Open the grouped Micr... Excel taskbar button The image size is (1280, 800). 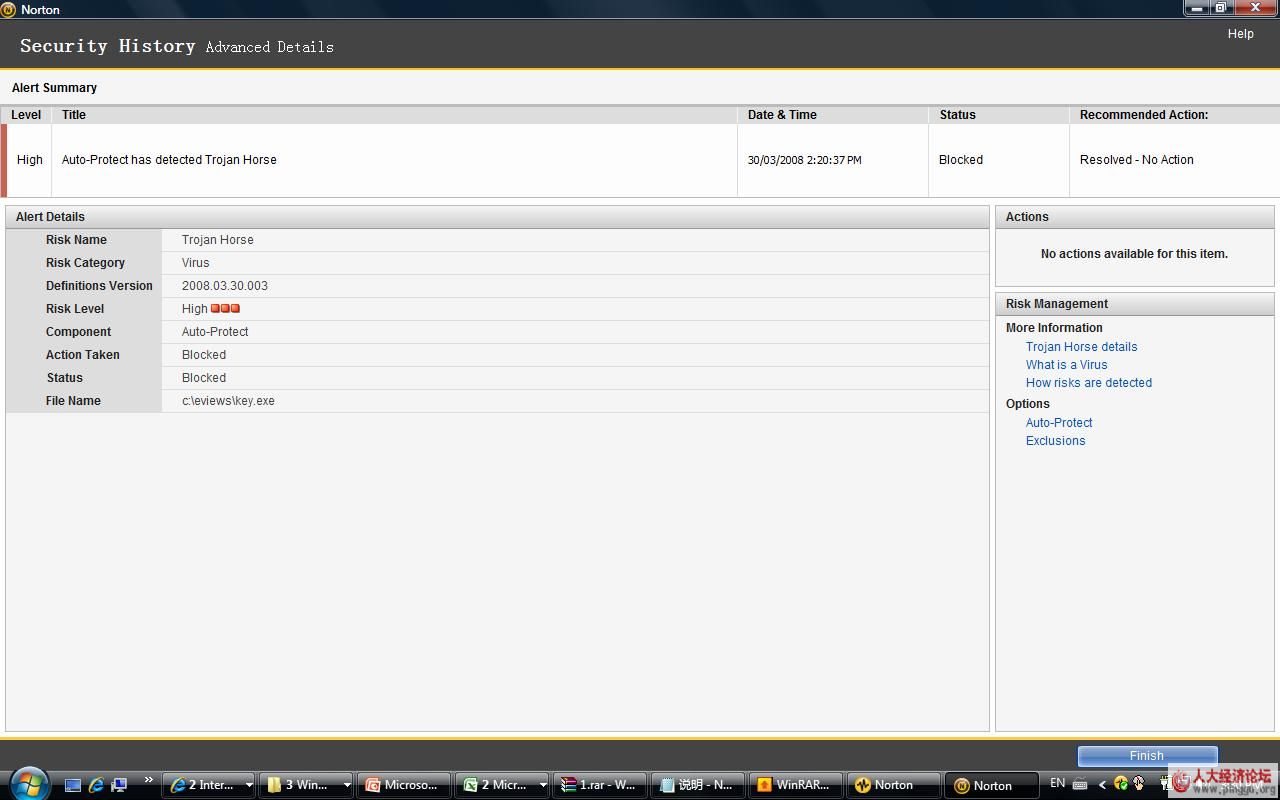[x=502, y=785]
